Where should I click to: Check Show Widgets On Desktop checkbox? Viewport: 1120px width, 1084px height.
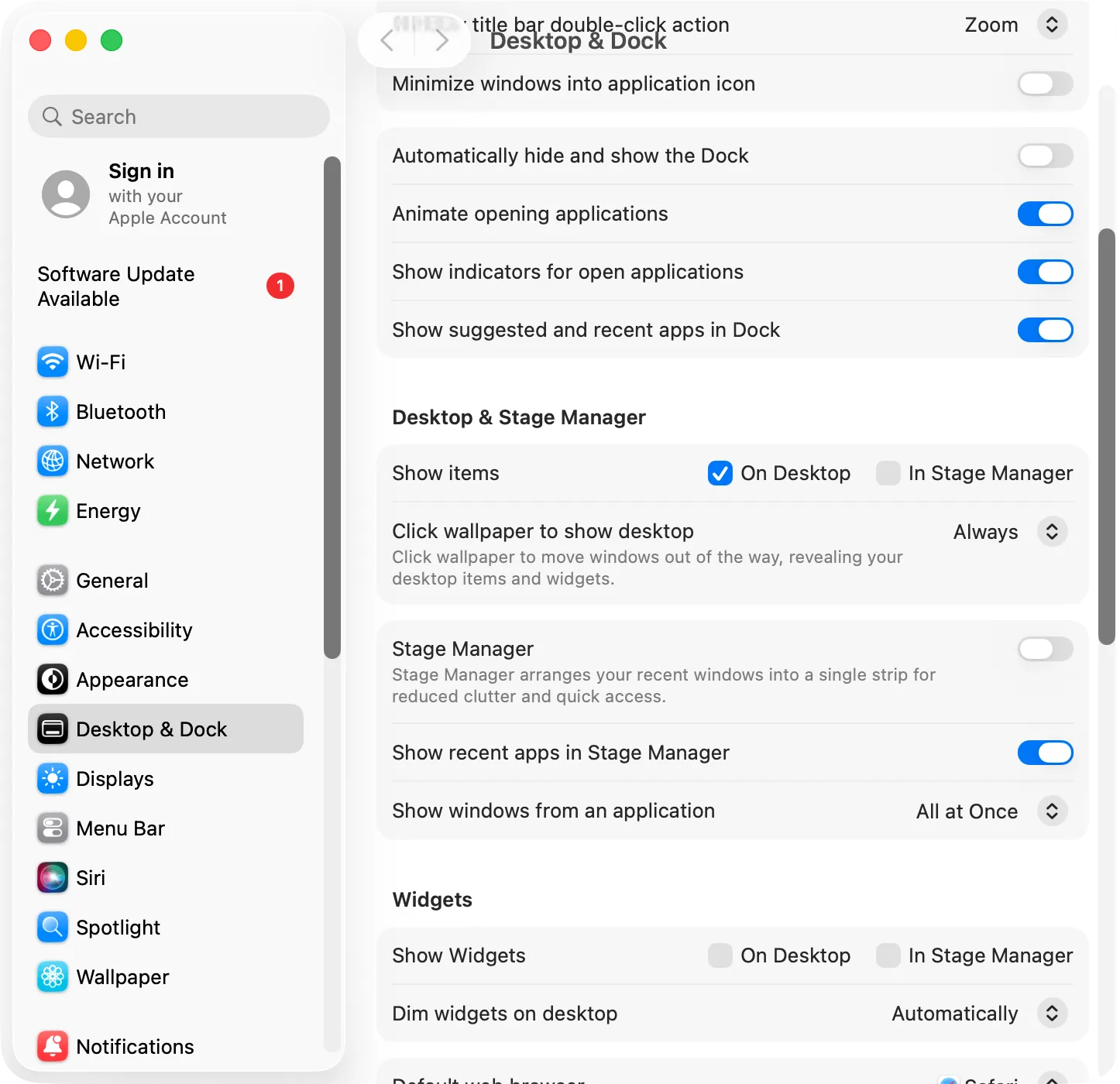coord(720,955)
